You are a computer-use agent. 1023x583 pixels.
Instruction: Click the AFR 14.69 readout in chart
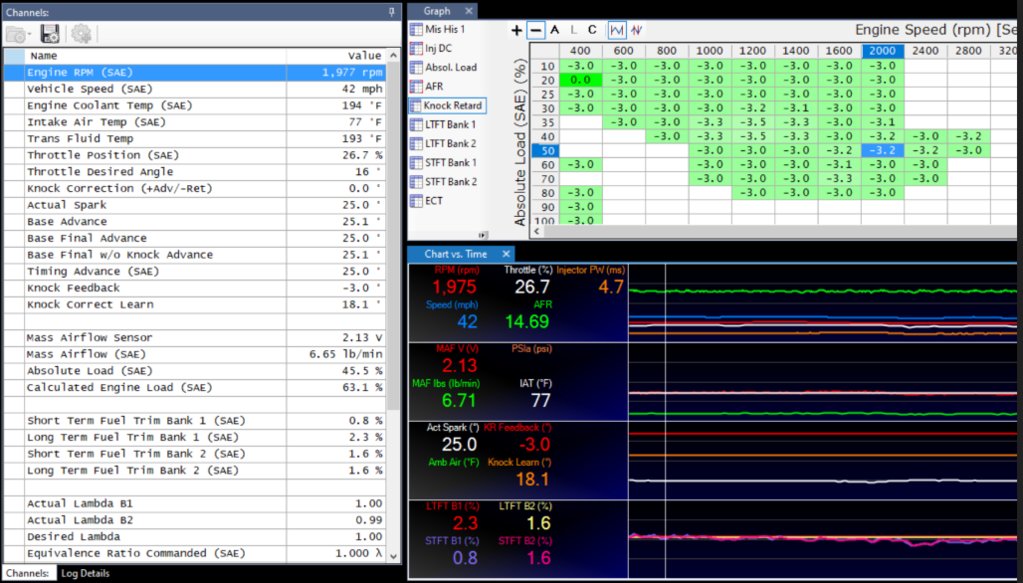click(527, 321)
